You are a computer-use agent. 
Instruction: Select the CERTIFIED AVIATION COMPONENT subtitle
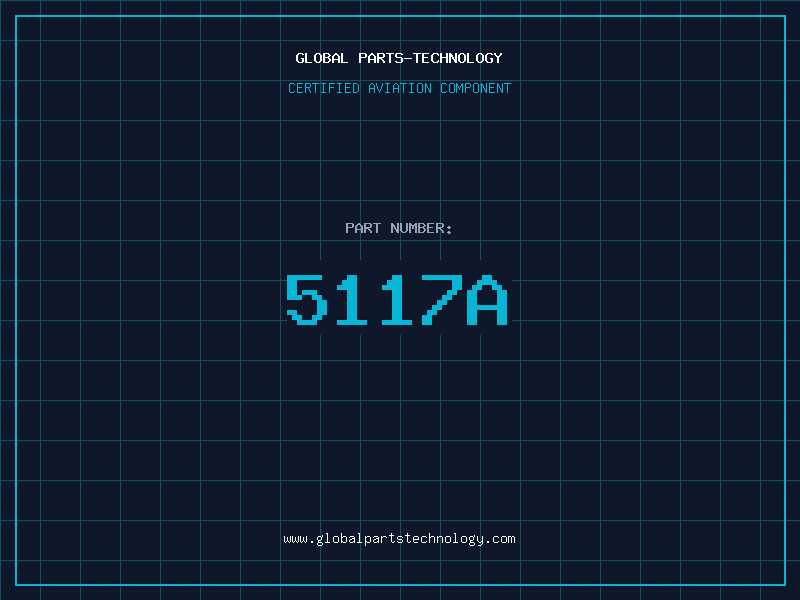tap(399, 88)
